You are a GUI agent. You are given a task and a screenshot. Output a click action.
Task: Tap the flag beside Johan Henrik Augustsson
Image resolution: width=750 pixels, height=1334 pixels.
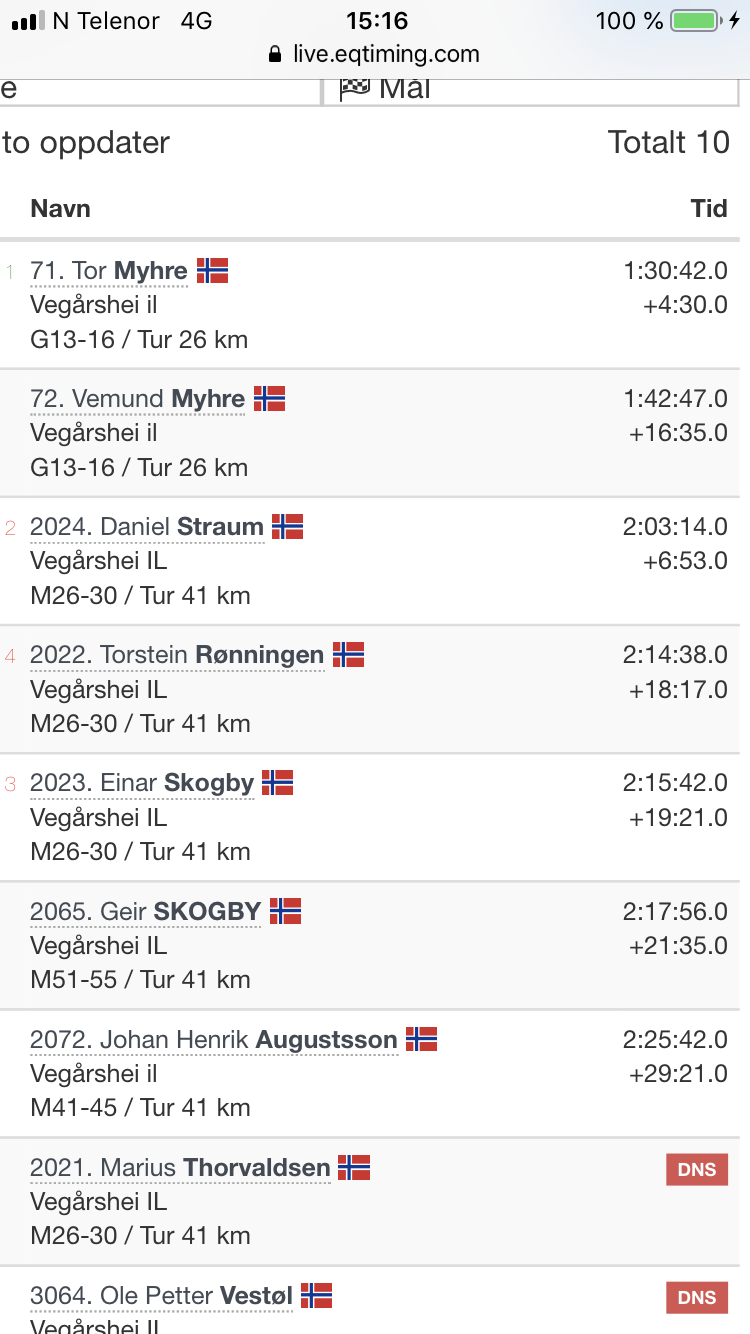click(x=421, y=1040)
